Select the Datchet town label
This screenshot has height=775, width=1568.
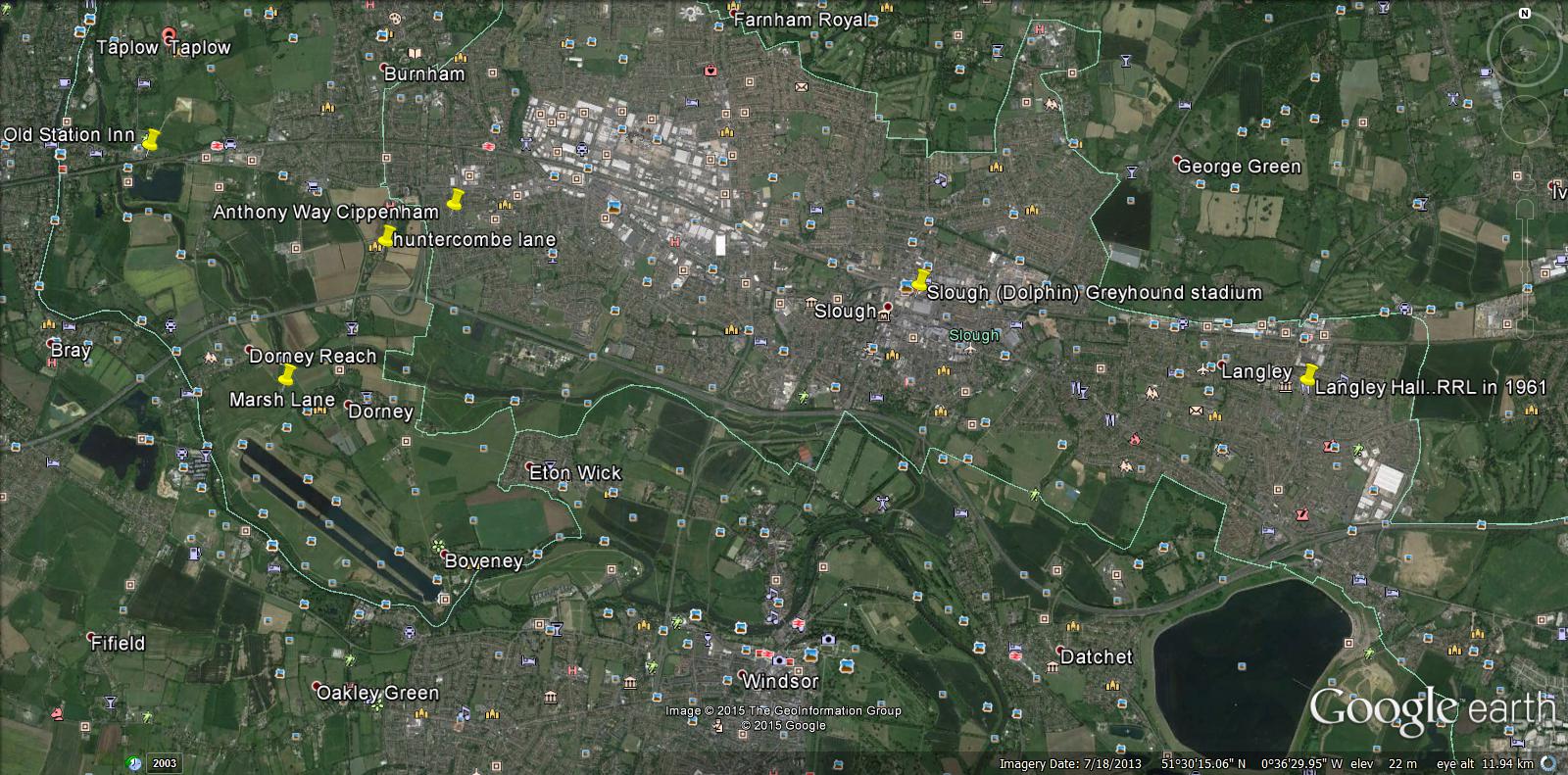pyautogui.click(x=1096, y=657)
